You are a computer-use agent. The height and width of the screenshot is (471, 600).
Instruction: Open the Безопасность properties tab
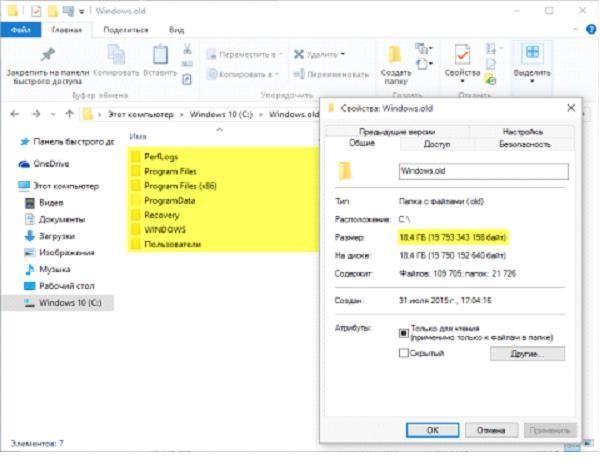tap(525, 144)
